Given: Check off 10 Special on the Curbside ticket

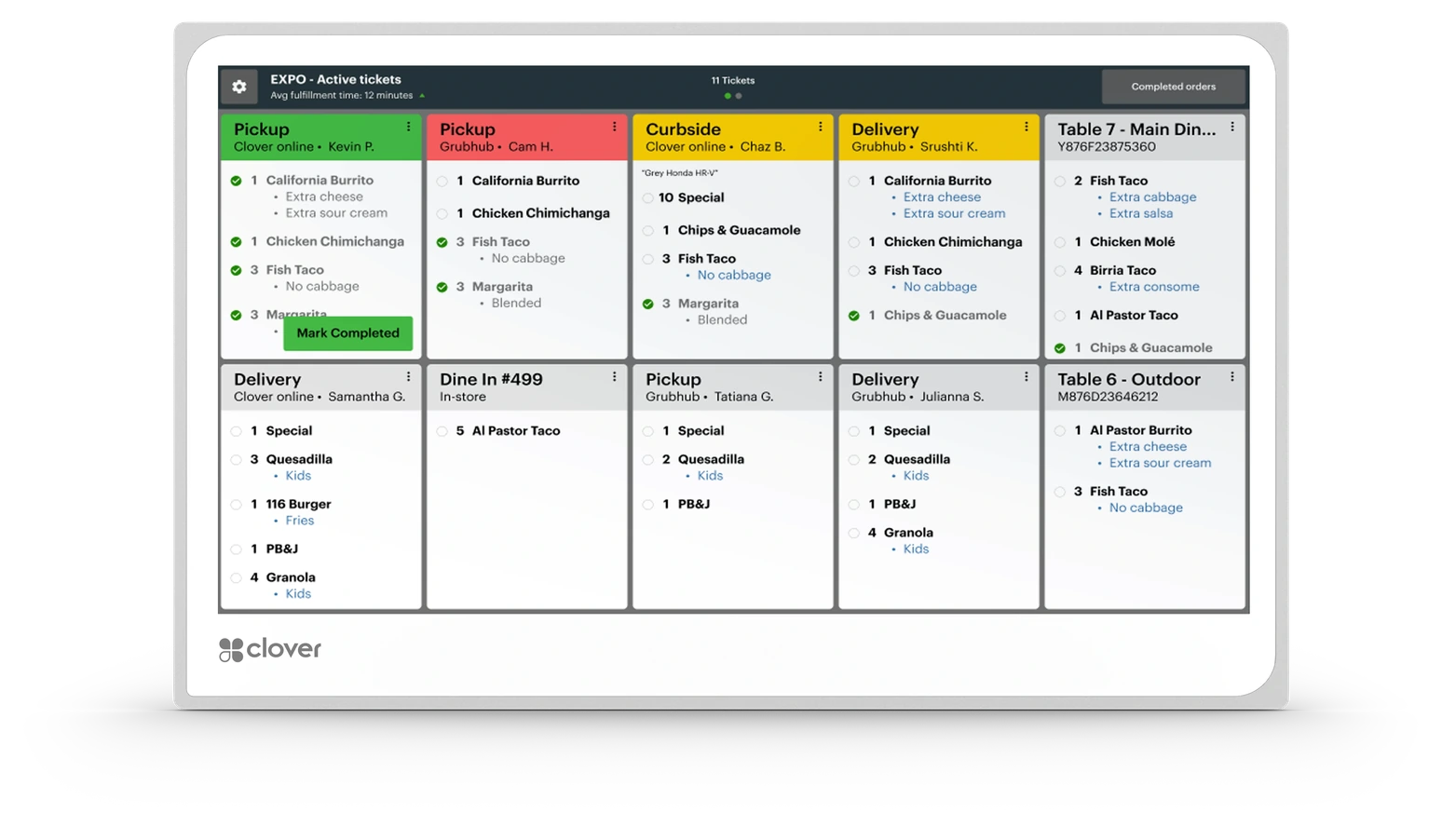Looking at the screenshot, I should point(648,198).
